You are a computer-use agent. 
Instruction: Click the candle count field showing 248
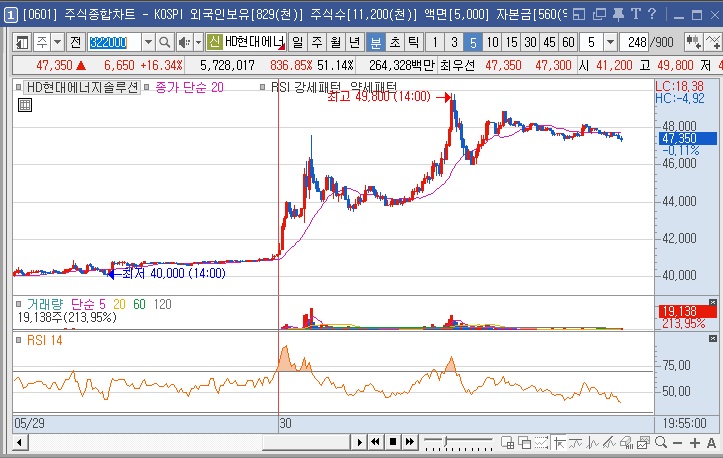click(634, 43)
